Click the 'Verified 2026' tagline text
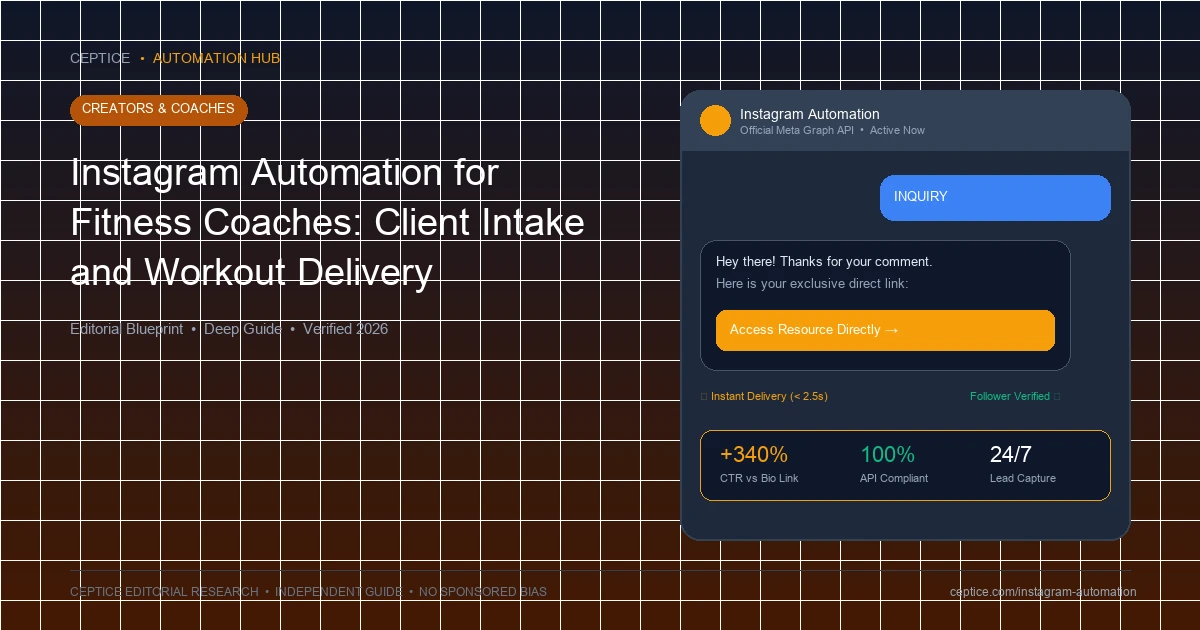The width and height of the screenshot is (1200, 630). coord(345,329)
